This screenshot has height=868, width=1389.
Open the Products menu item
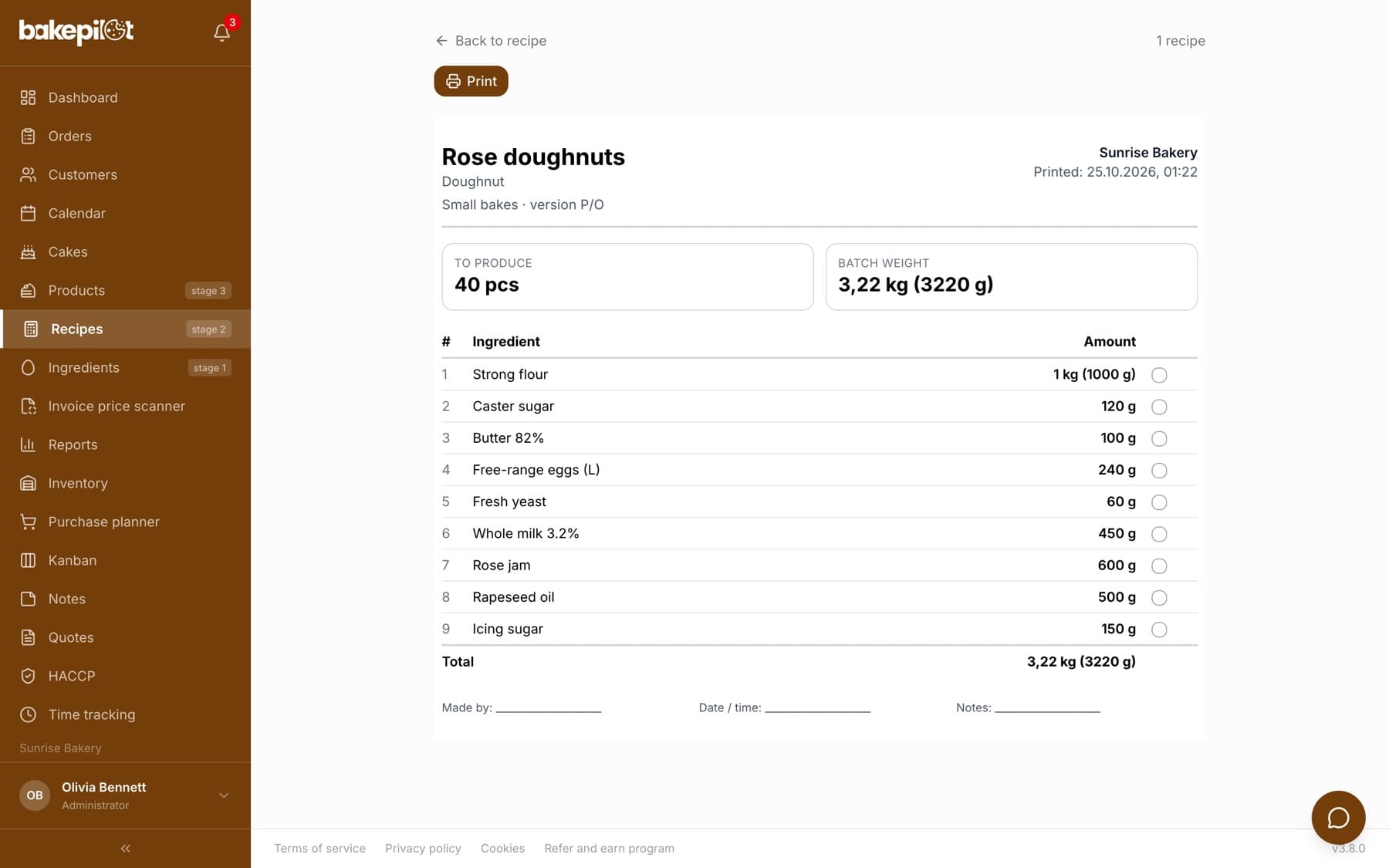coord(125,290)
